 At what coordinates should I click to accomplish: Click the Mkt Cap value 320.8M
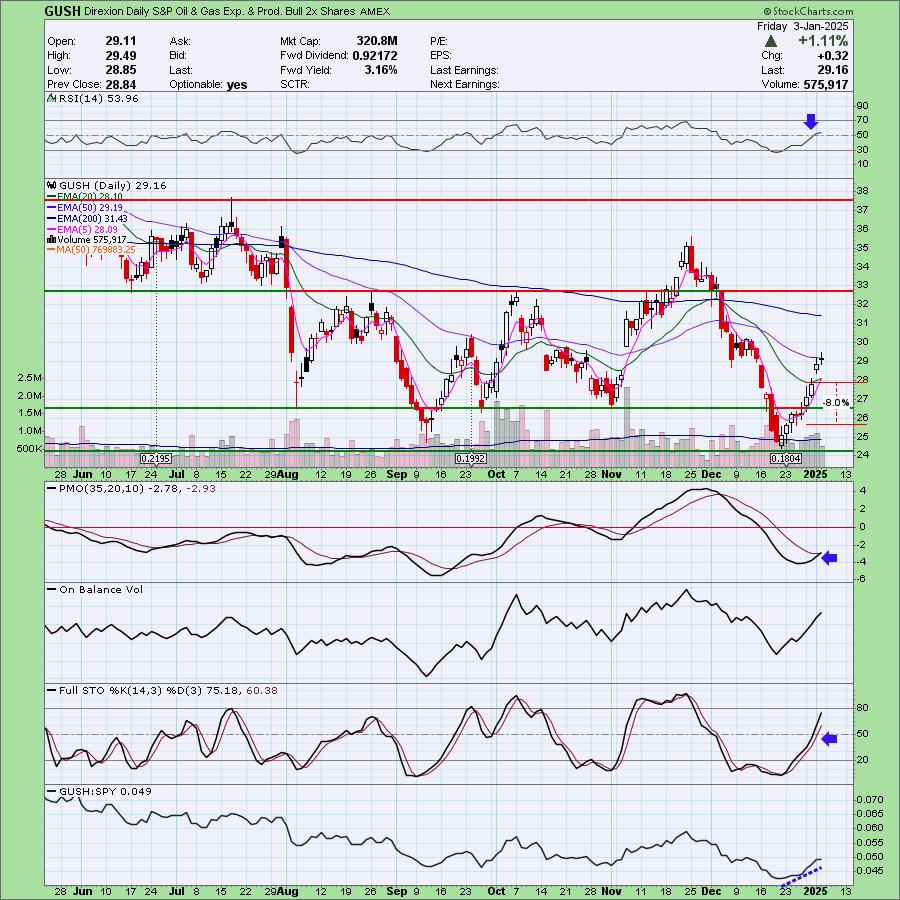tap(377, 41)
